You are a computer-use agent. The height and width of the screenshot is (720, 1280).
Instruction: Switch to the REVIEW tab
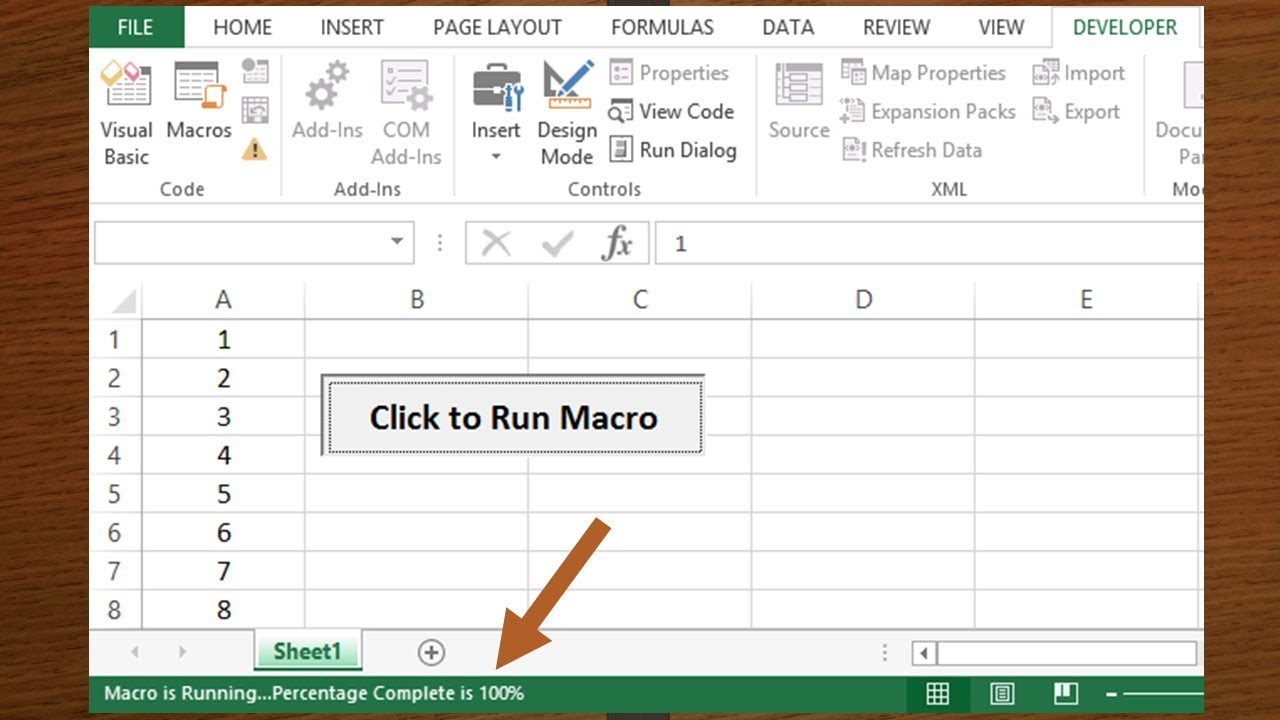(x=896, y=27)
